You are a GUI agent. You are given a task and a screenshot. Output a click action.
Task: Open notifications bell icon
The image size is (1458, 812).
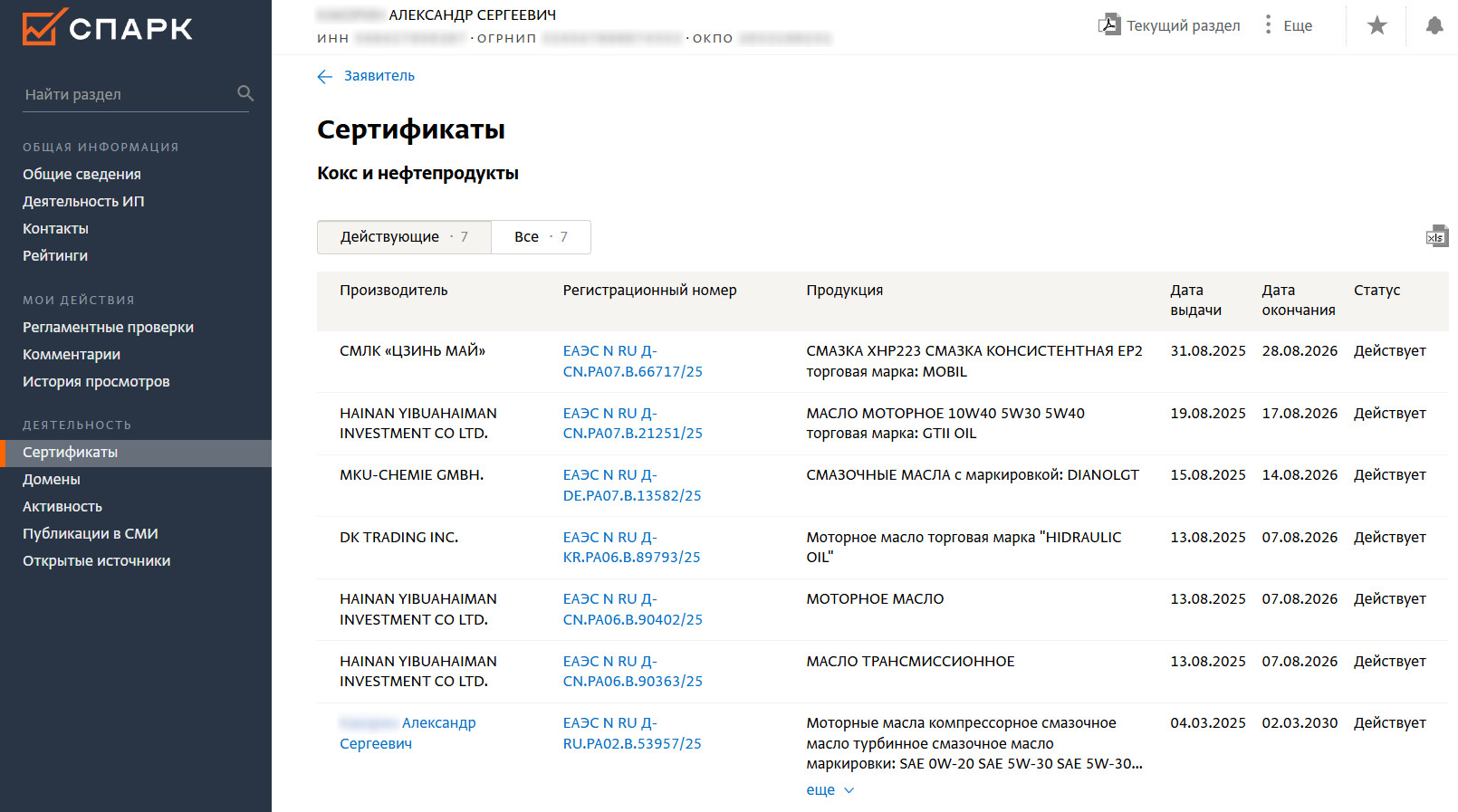click(x=1434, y=25)
